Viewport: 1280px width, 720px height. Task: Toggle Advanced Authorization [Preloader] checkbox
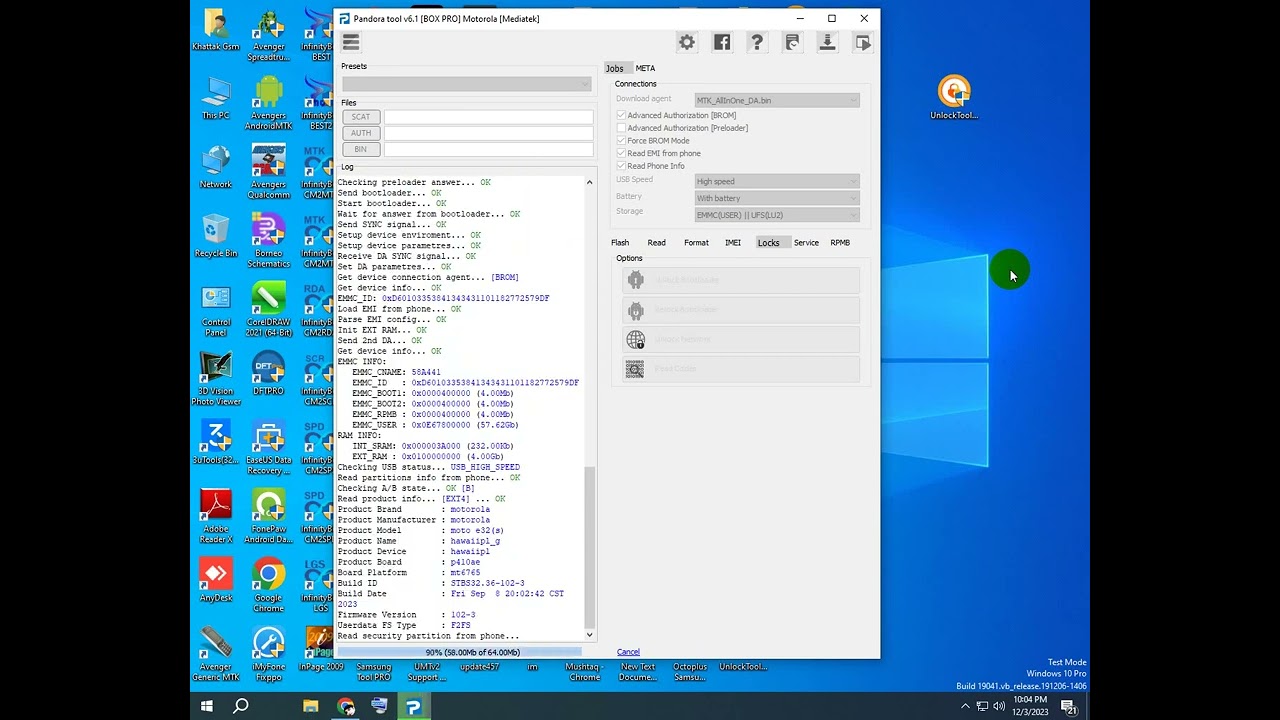point(621,128)
